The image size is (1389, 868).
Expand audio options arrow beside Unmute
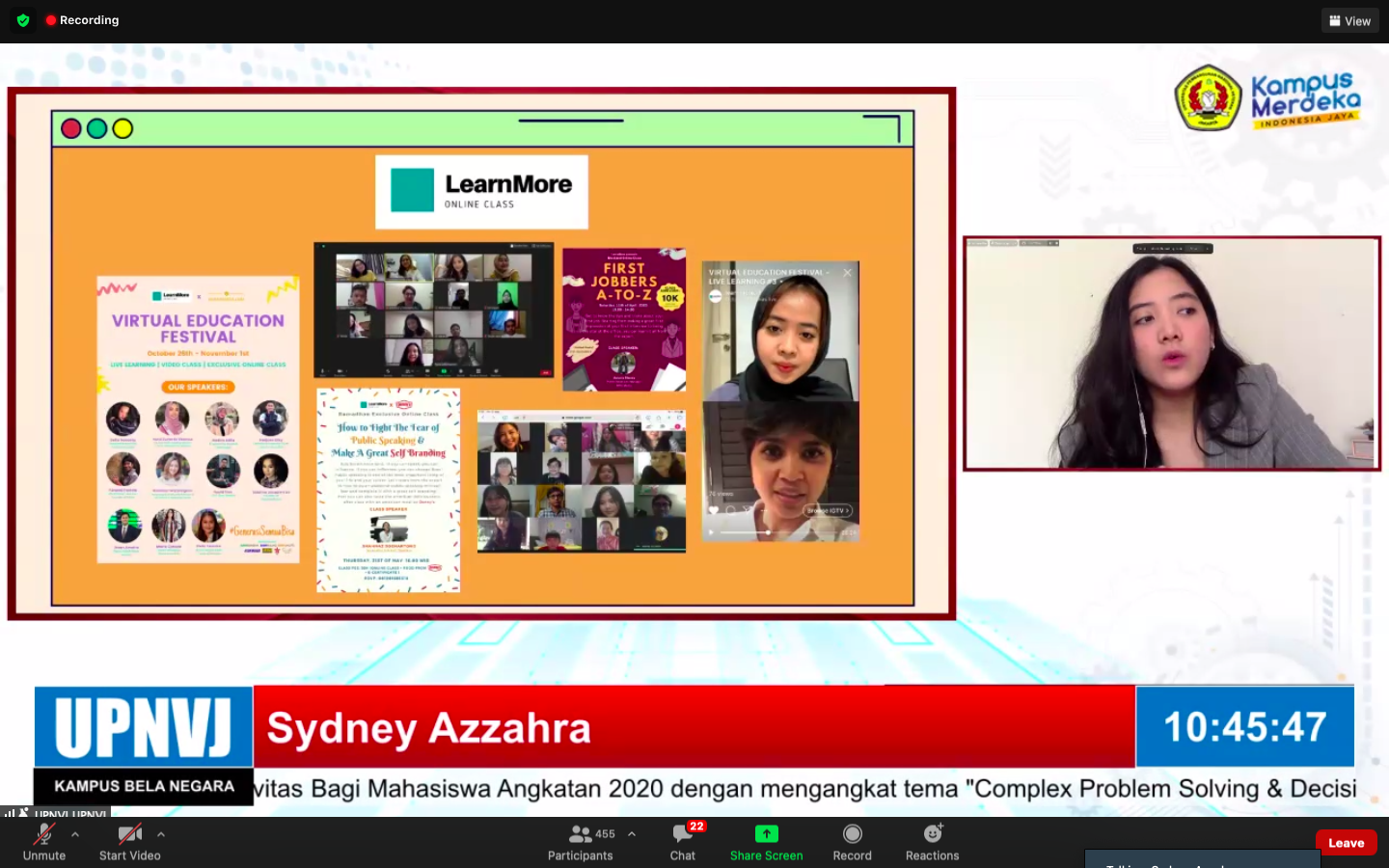click(x=75, y=834)
